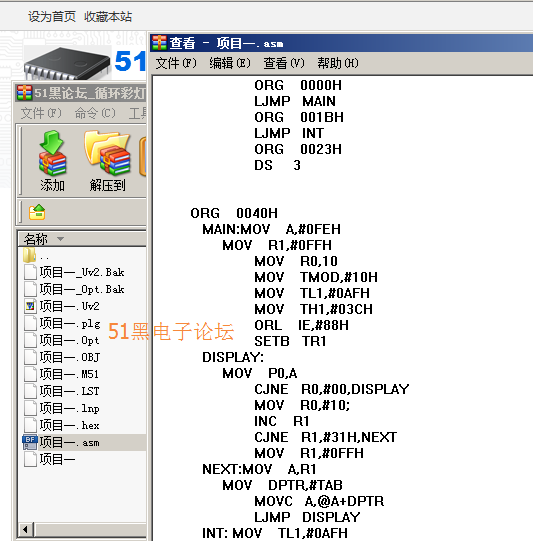
Task: Open the 查看(V) menu
Action: 284,63
